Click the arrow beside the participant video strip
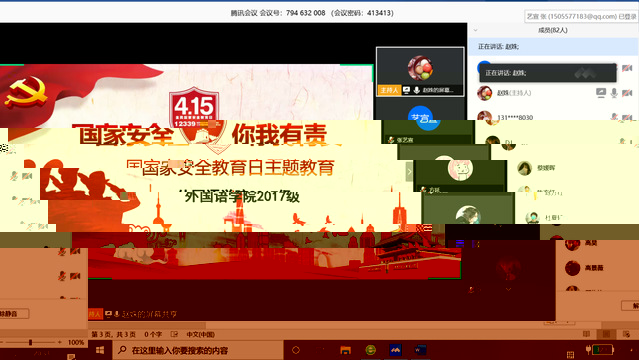Screen dimensions: 639x360 pyautogui.click(x=409, y=172)
